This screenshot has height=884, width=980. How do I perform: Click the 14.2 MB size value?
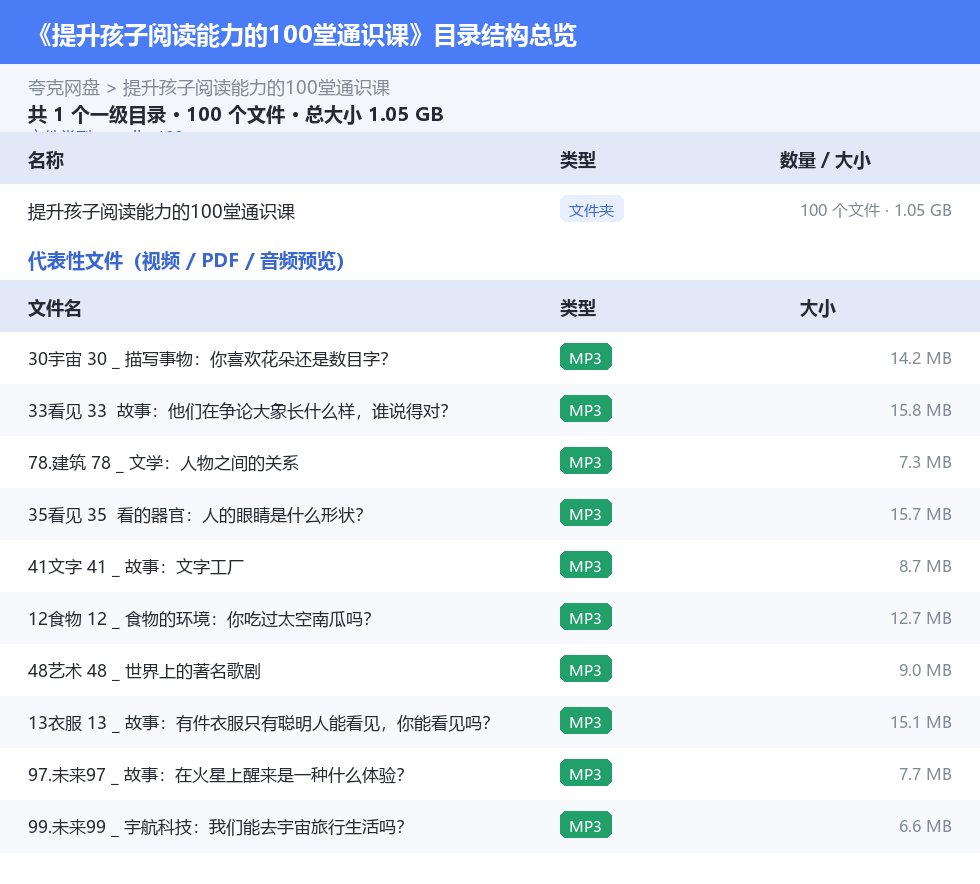pyautogui.click(x=921, y=358)
